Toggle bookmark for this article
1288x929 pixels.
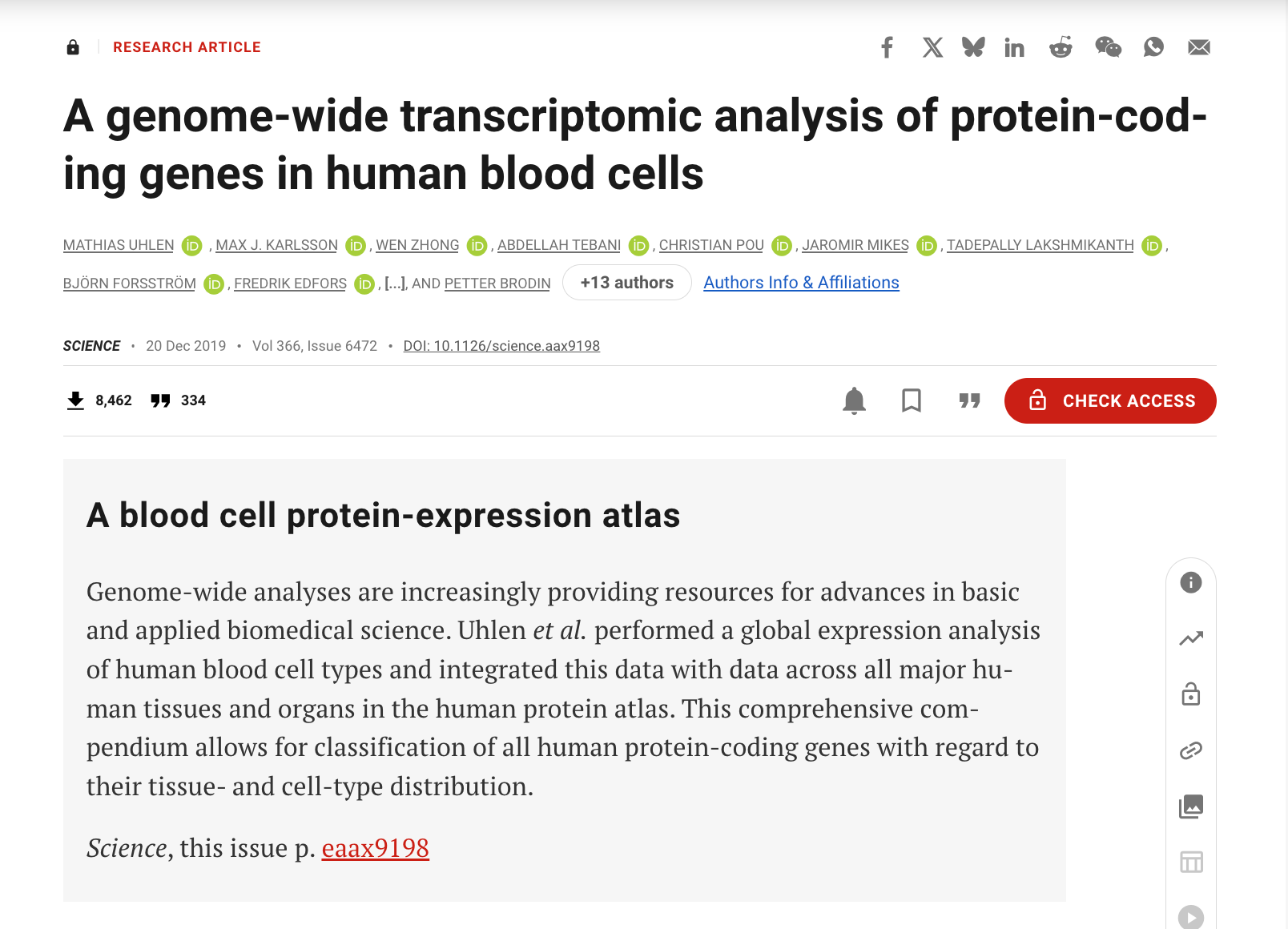pyautogui.click(x=912, y=400)
